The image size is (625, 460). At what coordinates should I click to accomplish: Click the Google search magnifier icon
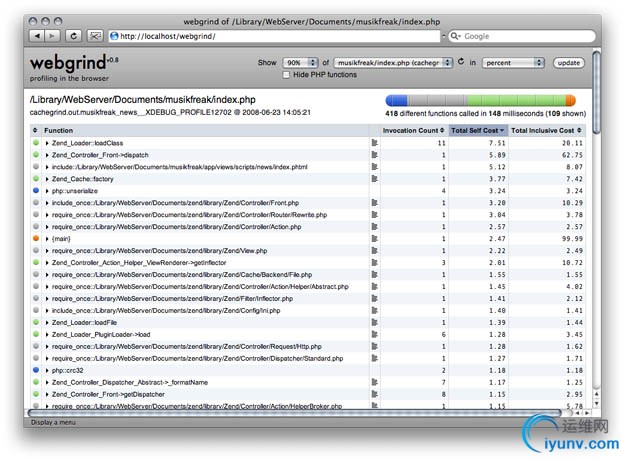tap(455, 36)
